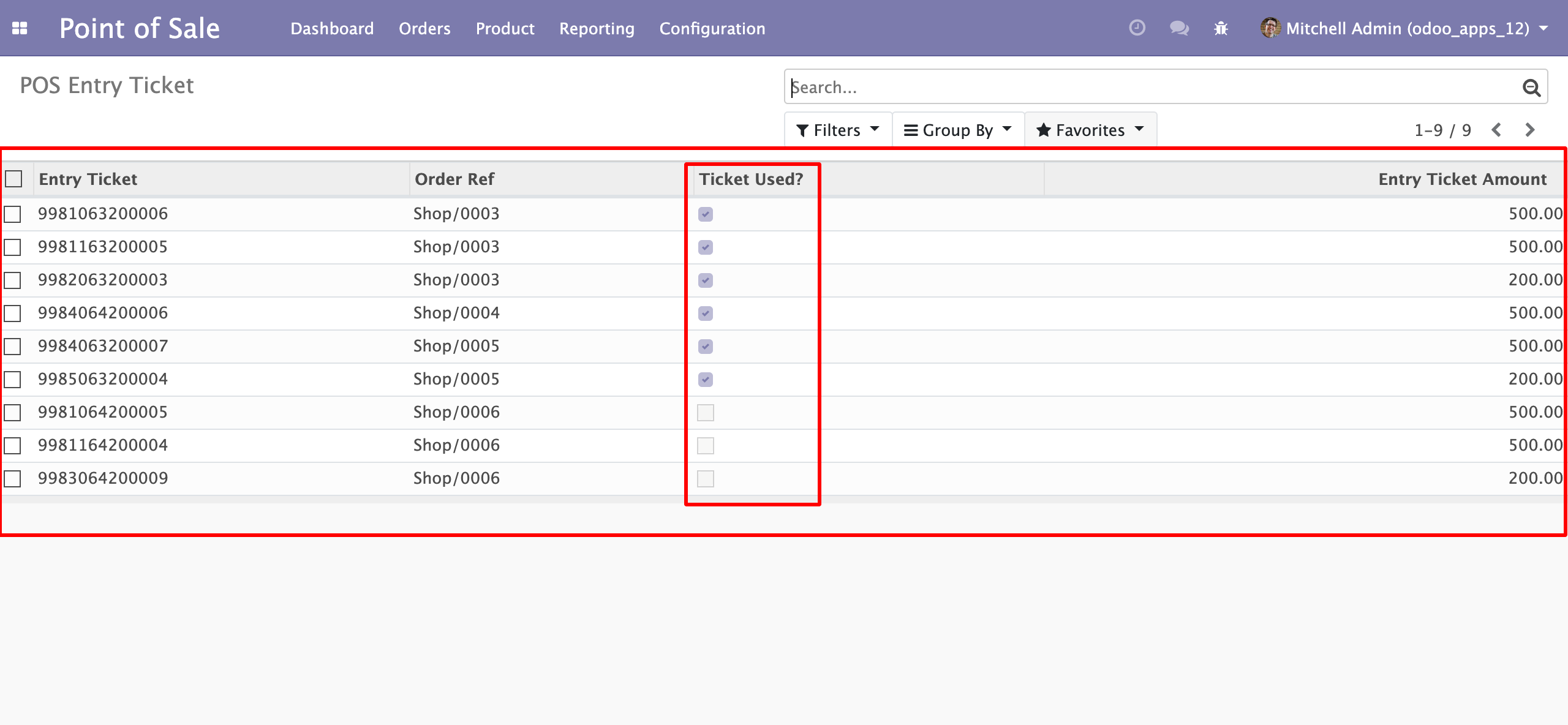Image resolution: width=1568 pixels, height=725 pixels.
Task: Open the Configuration menu
Action: coord(712,28)
